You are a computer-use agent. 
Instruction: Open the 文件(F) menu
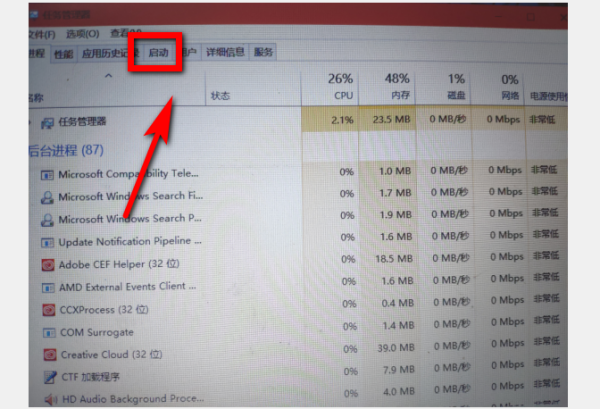(42, 35)
